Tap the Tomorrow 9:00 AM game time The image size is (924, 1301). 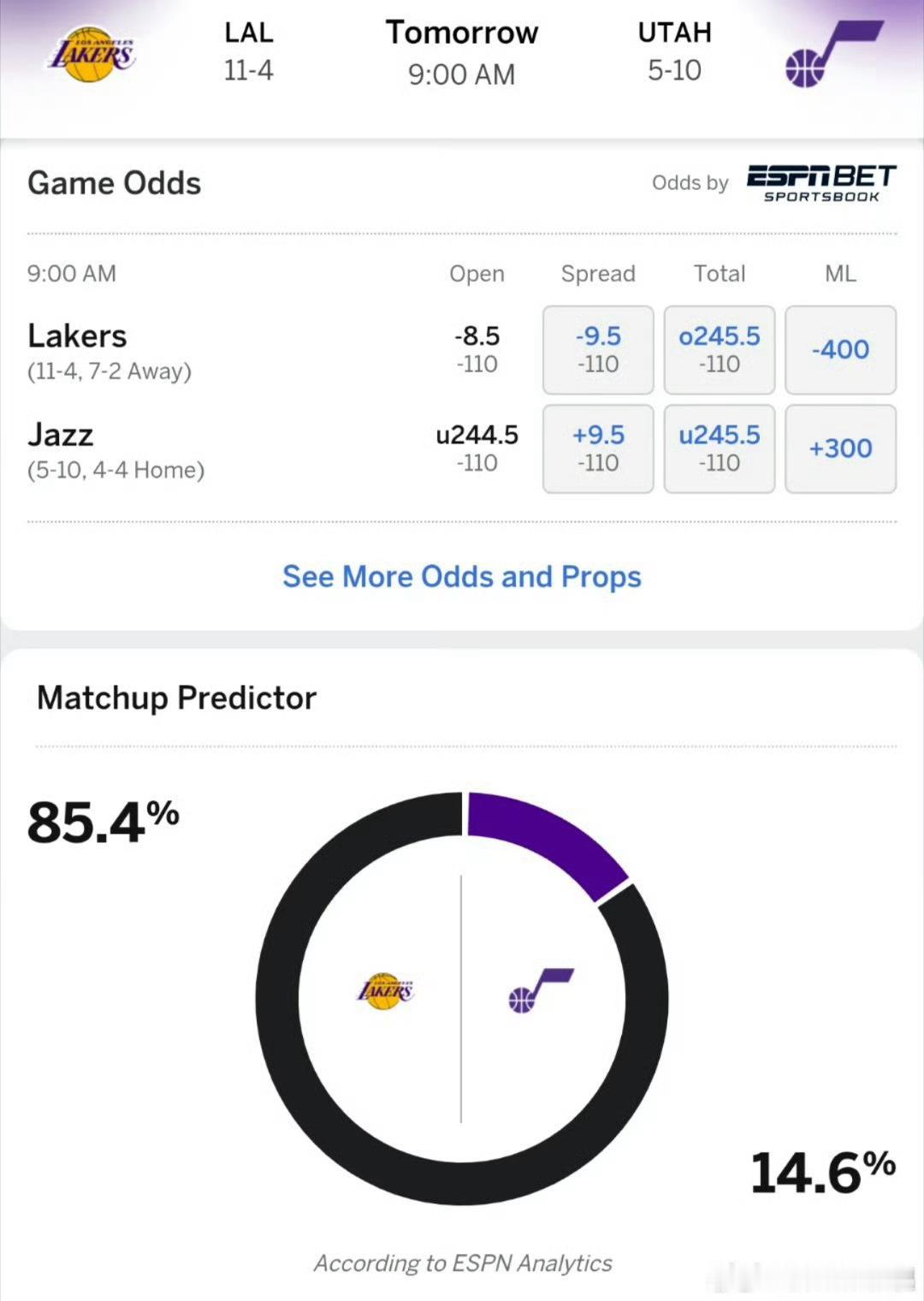tap(462, 53)
